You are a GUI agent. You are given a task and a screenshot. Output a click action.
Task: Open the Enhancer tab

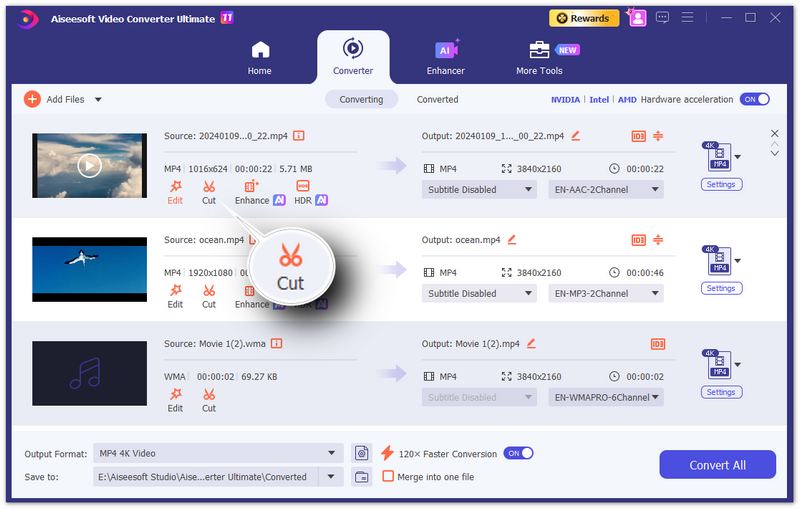click(446, 58)
